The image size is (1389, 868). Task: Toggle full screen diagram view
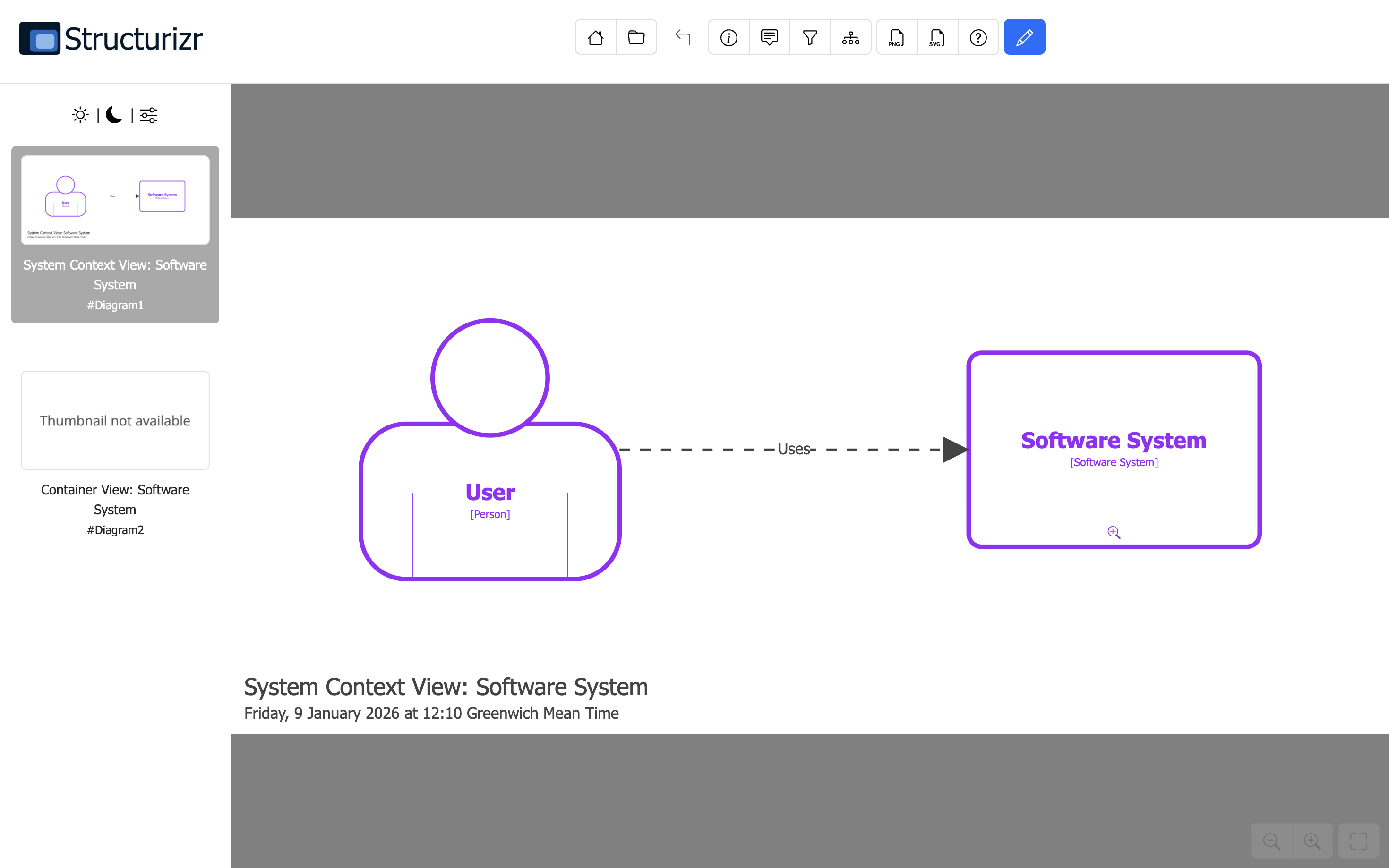point(1358,841)
